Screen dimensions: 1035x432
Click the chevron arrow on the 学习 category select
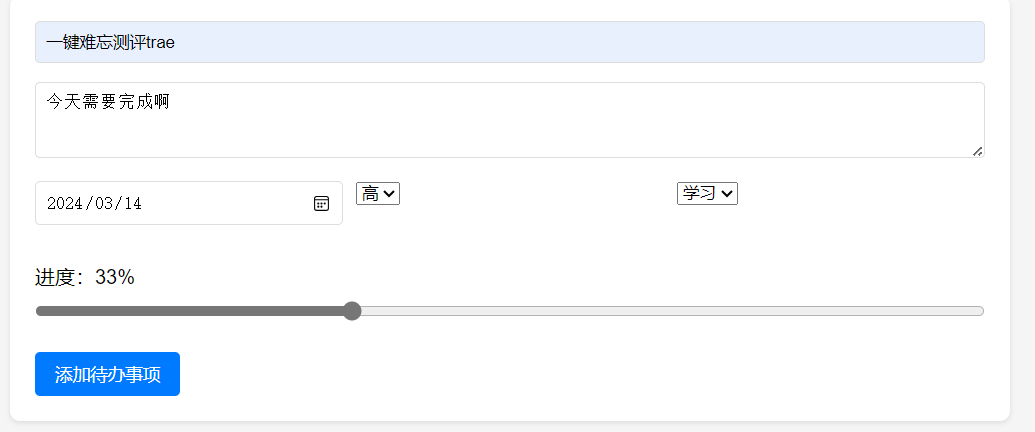(x=726, y=194)
